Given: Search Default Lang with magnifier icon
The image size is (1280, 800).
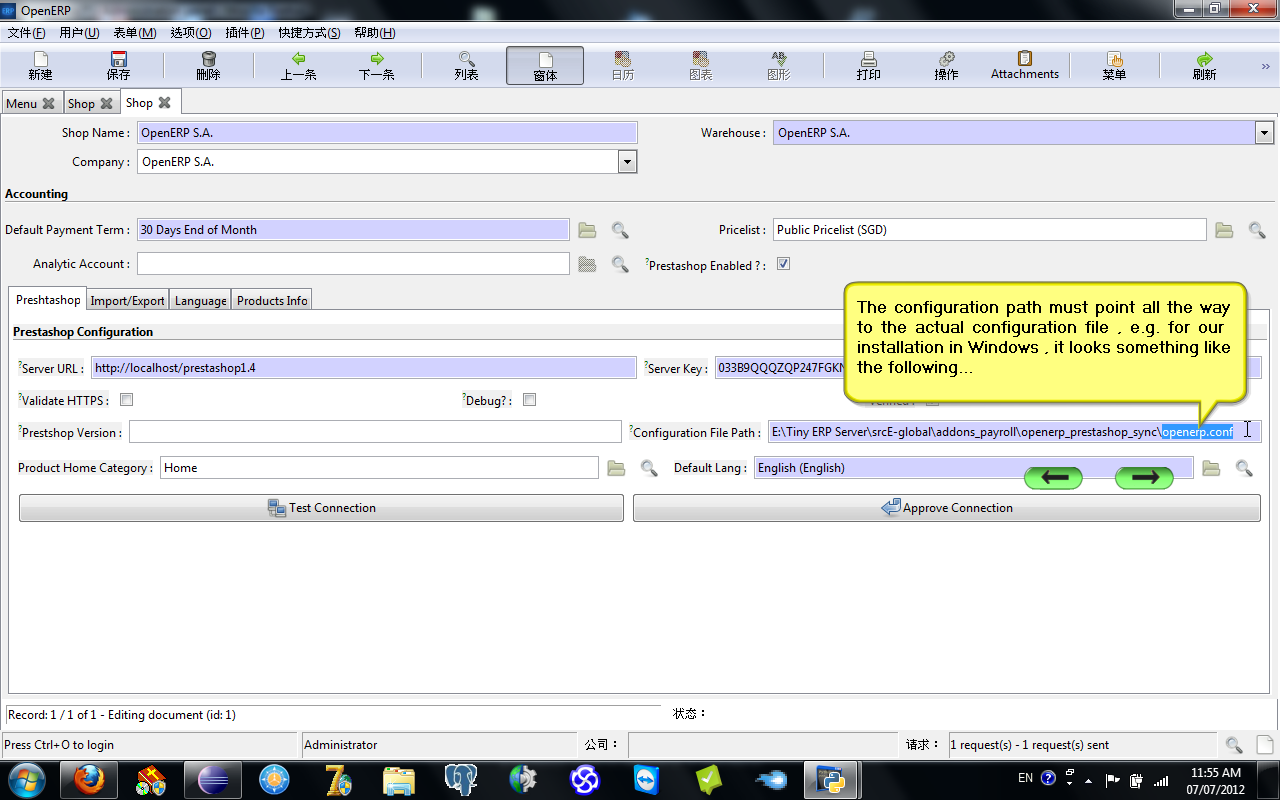Looking at the screenshot, I should tap(1244, 468).
